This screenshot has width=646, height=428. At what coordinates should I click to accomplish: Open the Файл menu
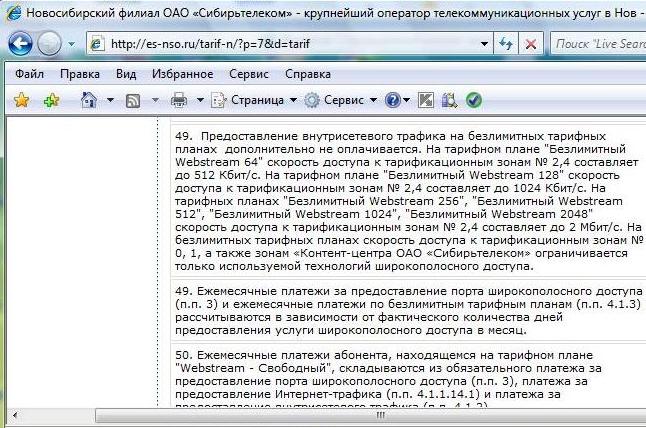pos(30,74)
